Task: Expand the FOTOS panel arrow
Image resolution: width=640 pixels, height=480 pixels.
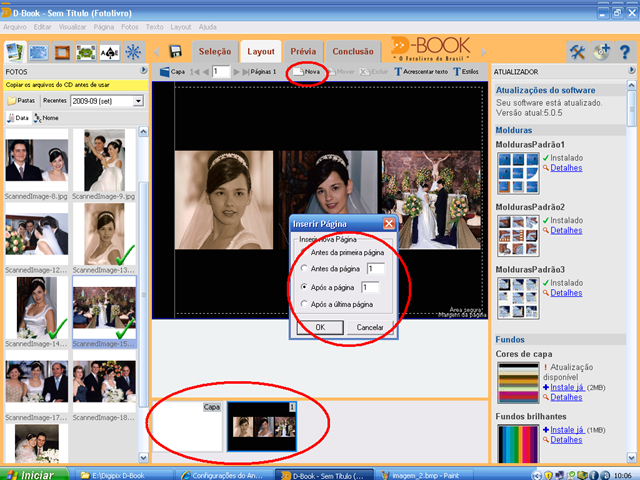Action: [x=144, y=70]
